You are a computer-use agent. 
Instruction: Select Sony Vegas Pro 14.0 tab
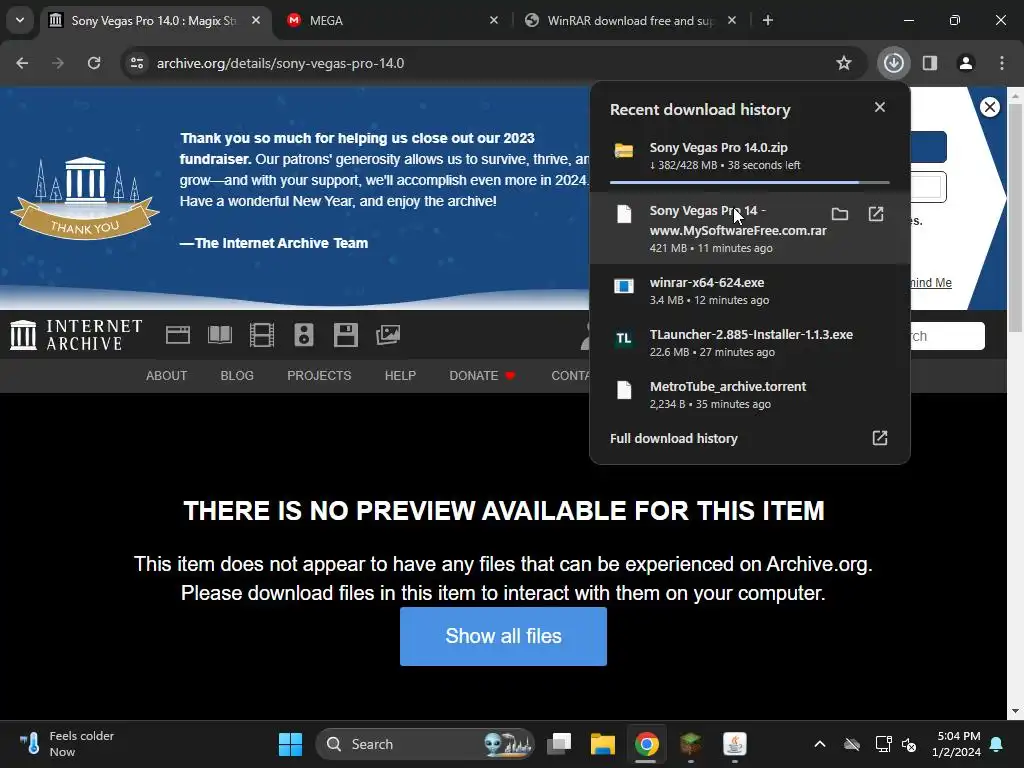[x=153, y=20]
